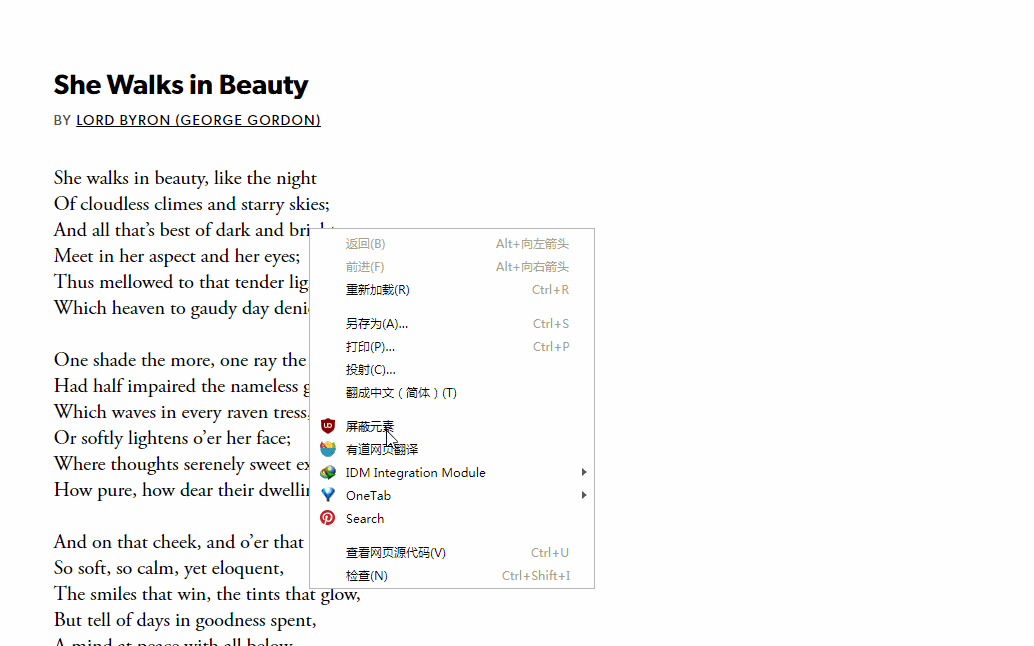Choose 投射(C)... to cast the page
This screenshot has width=1034, height=646.
[x=370, y=370]
